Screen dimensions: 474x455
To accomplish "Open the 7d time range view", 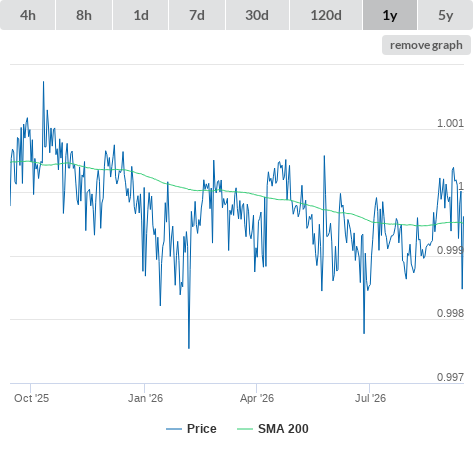I will (x=197, y=15).
